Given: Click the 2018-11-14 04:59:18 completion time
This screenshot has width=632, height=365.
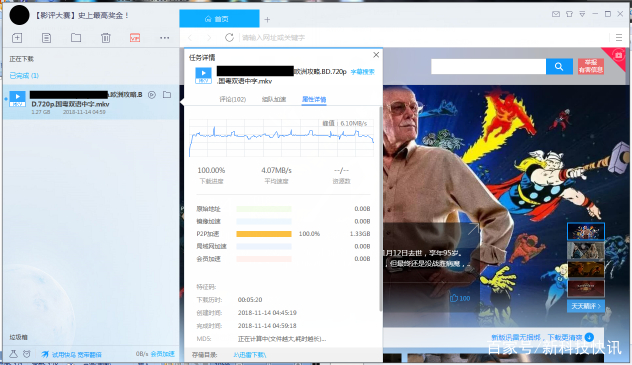Looking at the screenshot, I should 267,326.
